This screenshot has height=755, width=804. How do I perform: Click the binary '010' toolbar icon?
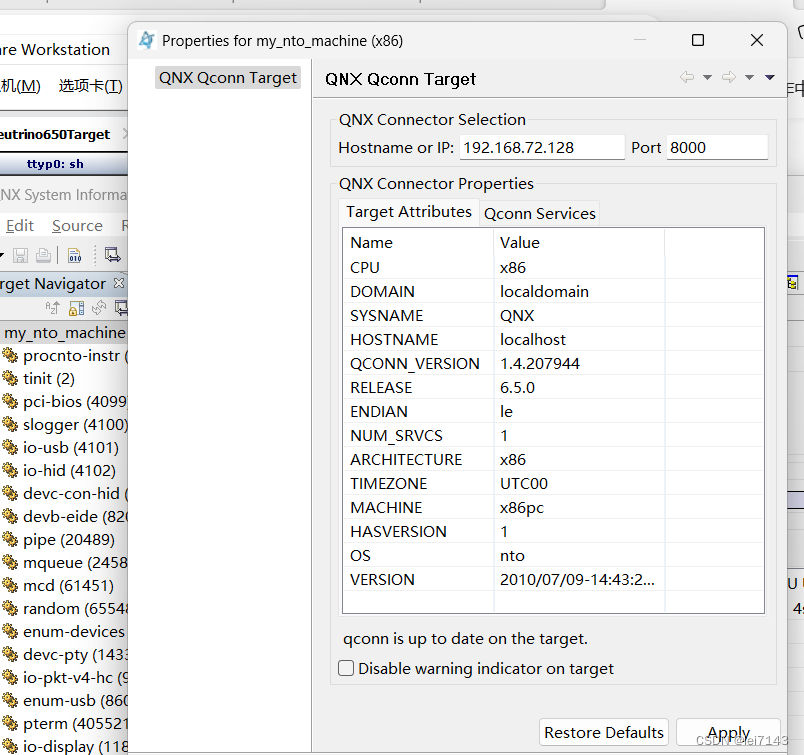pos(75,256)
